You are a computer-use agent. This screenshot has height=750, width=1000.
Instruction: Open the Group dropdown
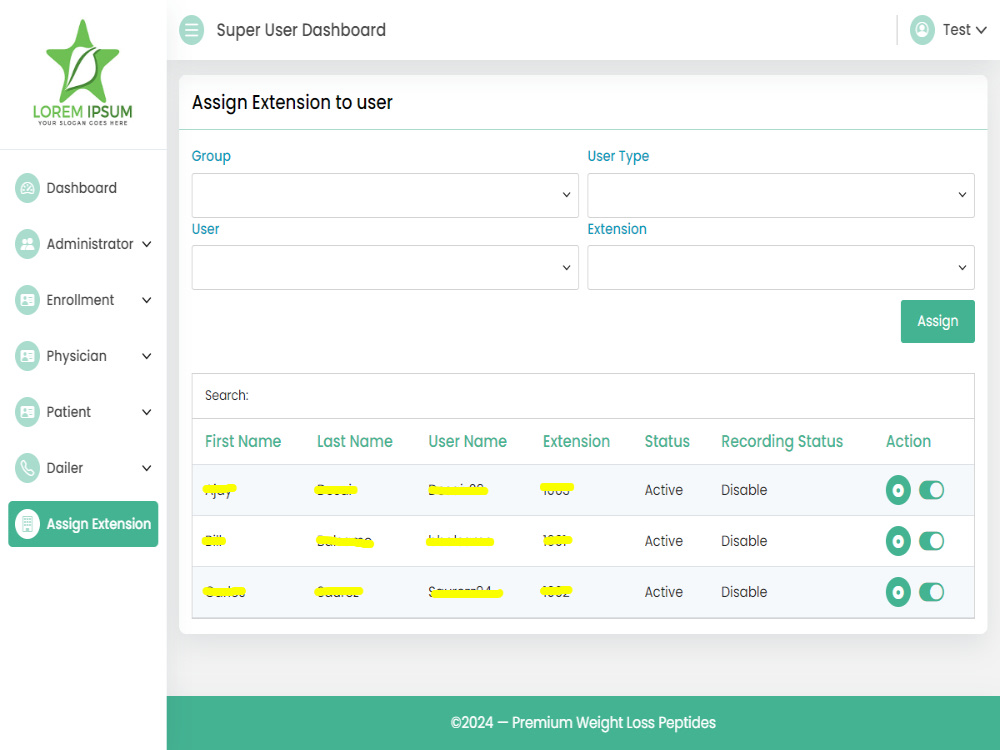tap(385, 195)
